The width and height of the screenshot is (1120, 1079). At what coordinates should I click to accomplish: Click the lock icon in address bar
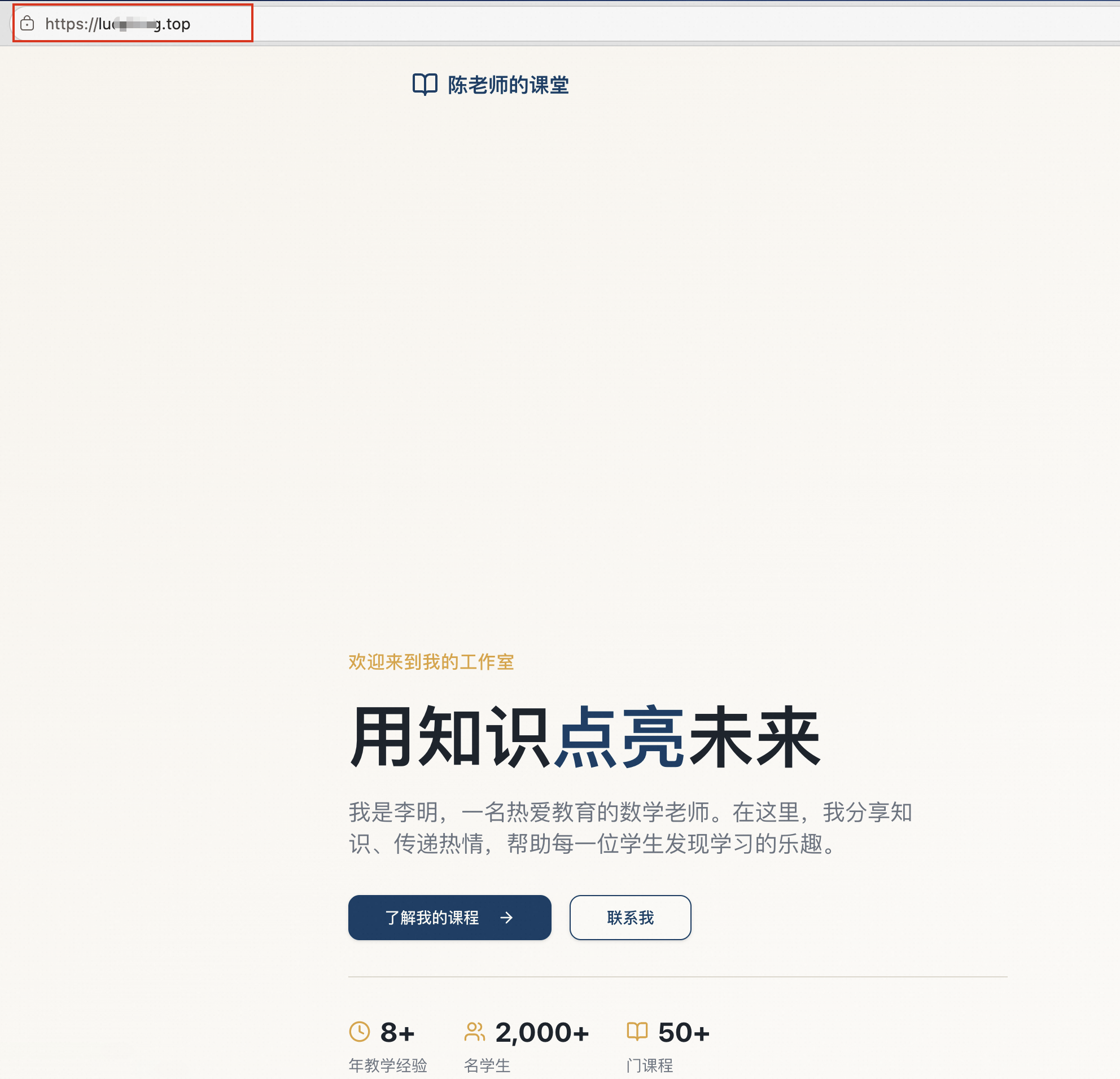coord(28,23)
